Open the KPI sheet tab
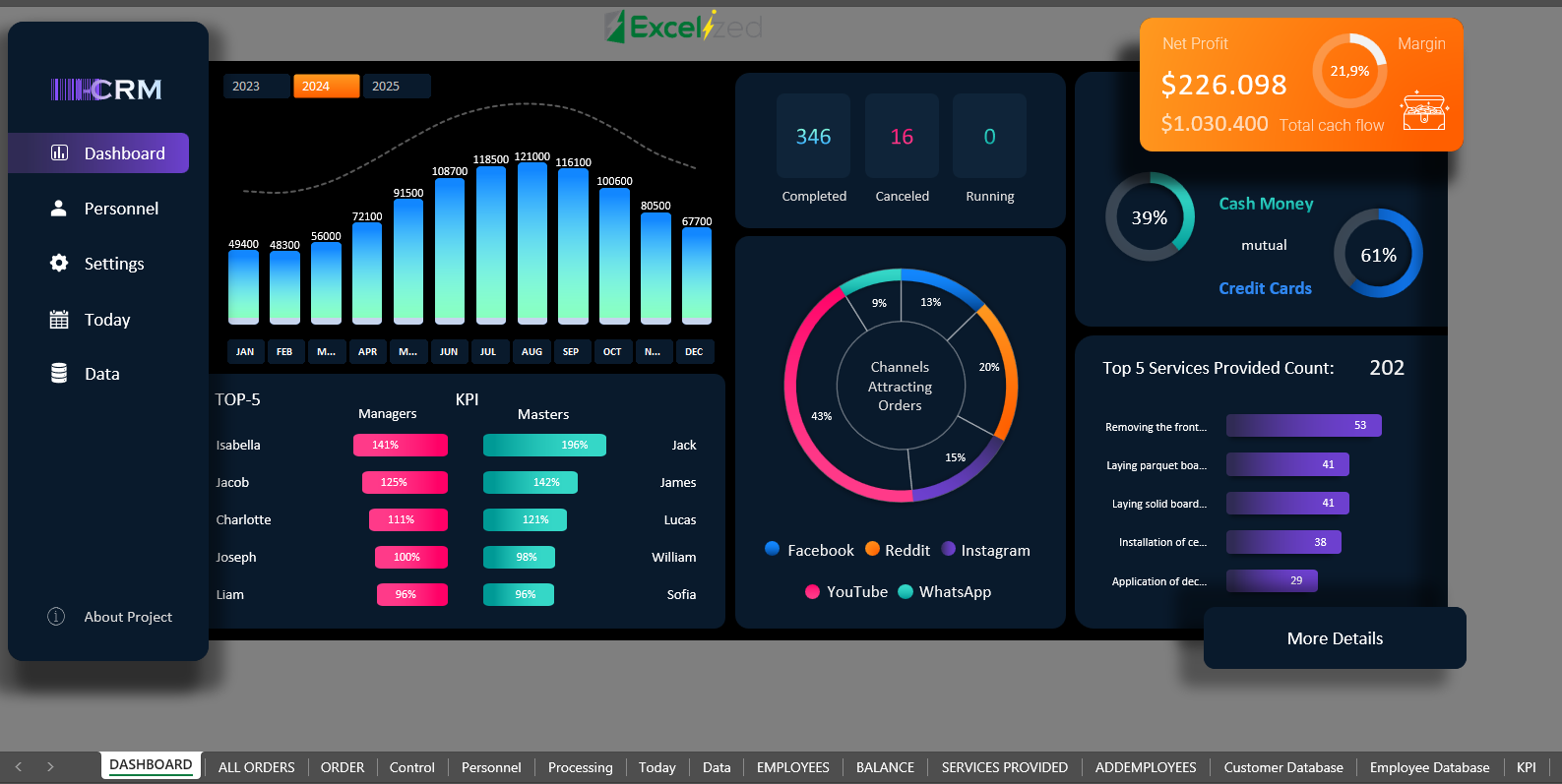 coord(1527,767)
